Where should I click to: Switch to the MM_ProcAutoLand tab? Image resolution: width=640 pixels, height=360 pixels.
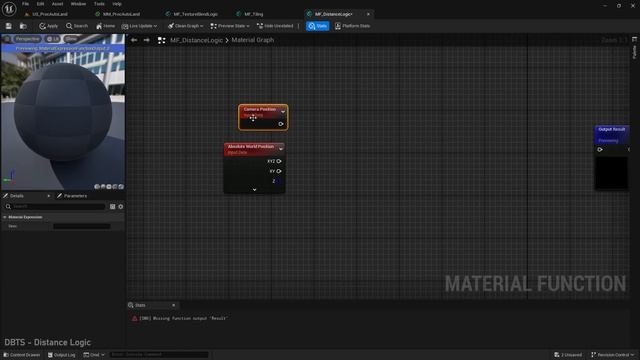pyautogui.click(x=121, y=14)
